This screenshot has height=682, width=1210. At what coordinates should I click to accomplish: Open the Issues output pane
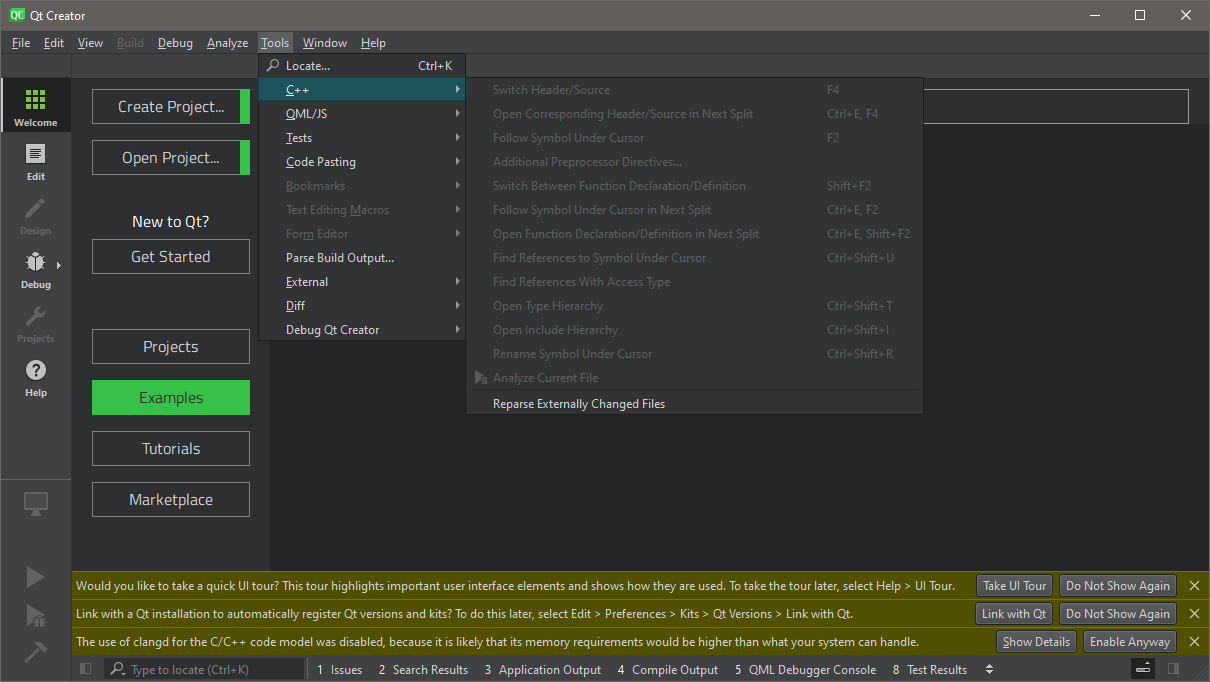point(340,670)
